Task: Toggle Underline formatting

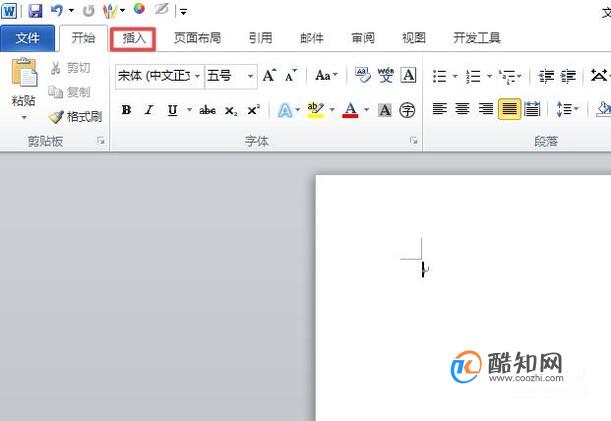Action: click(x=172, y=110)
